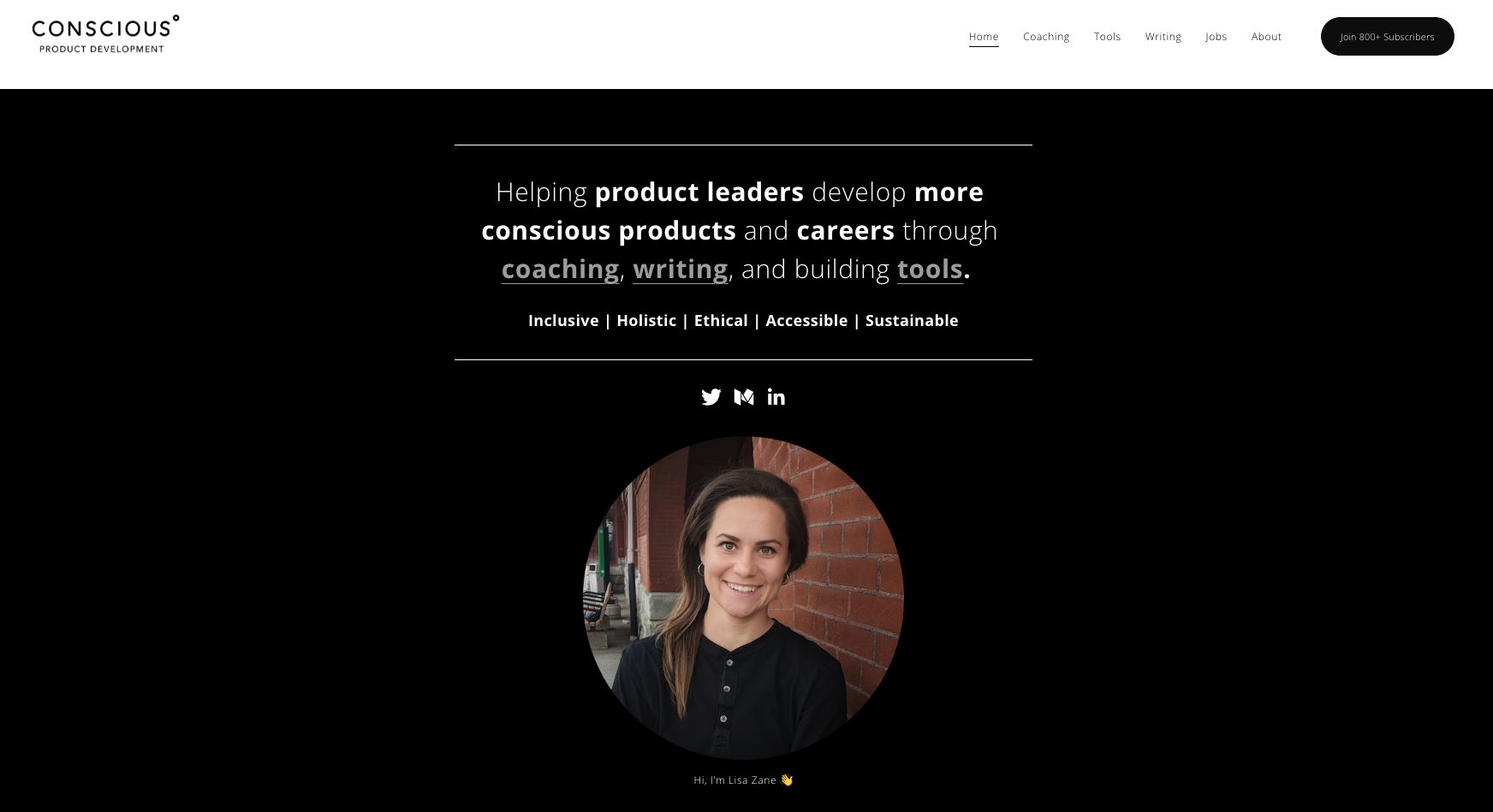
Task: Open the LinkedIn profile icon
Action: (776, 397)
